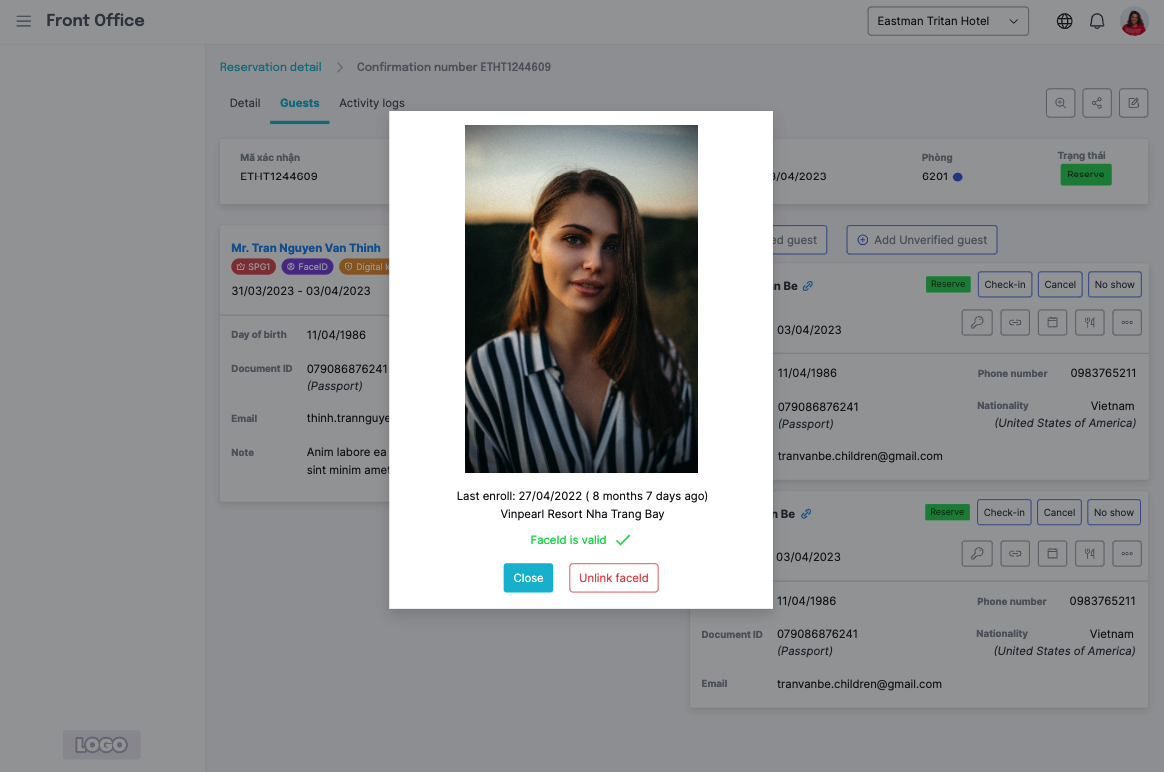1164x772 pixels.
Task: Expand the Eastman Tritan Hotel dropdown
Action: tap(948, 21)
